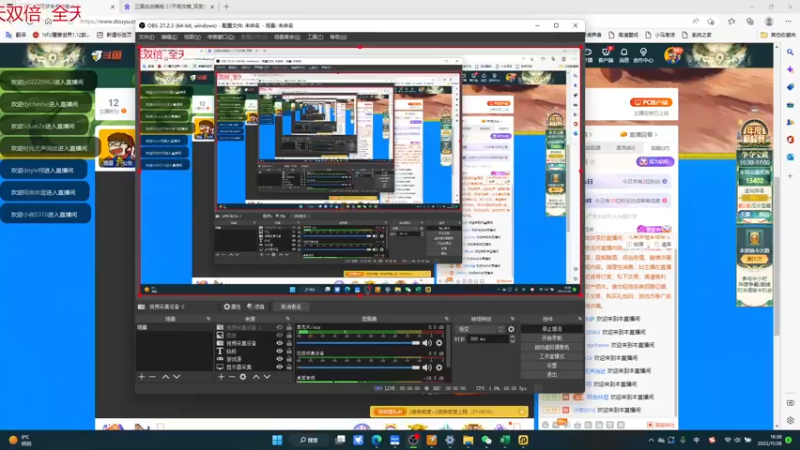Lock the 显示器采集 source
Viewport: 800px width, 450px height.
click(x=289, y=367)
